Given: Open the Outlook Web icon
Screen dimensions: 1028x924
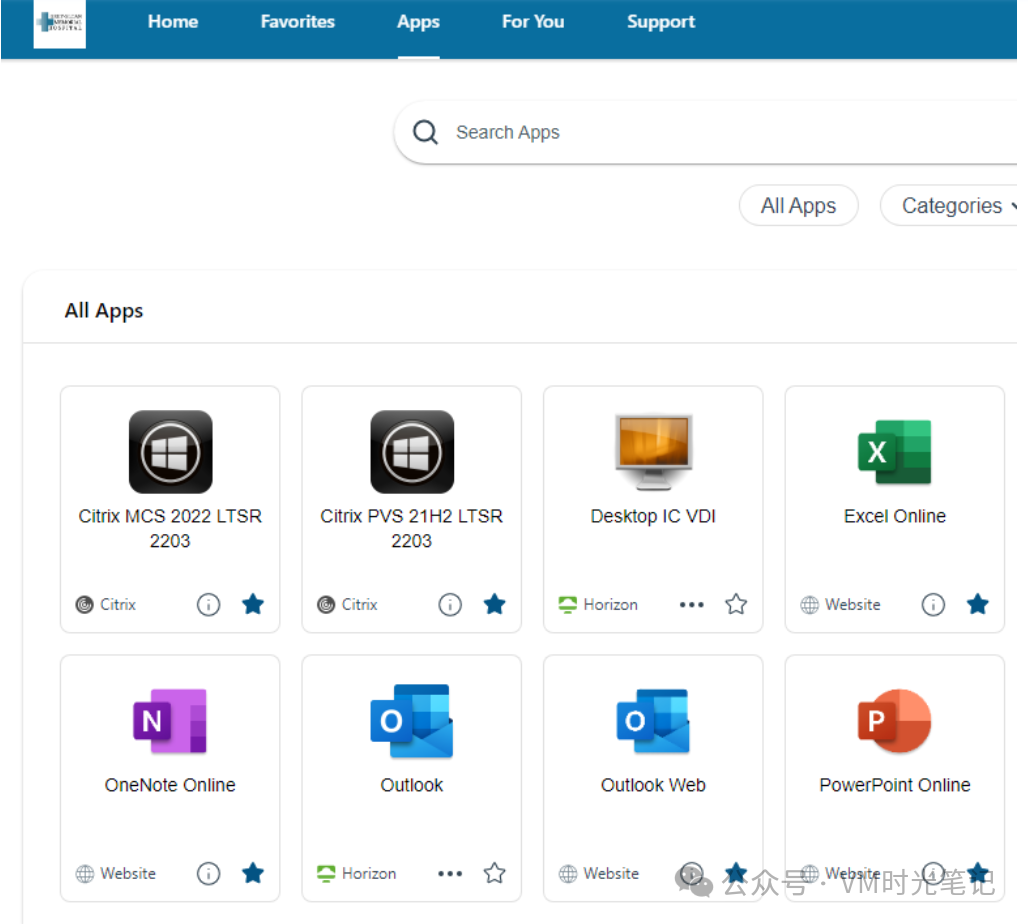Looking at the screenshot, I should tap(653, 721).
